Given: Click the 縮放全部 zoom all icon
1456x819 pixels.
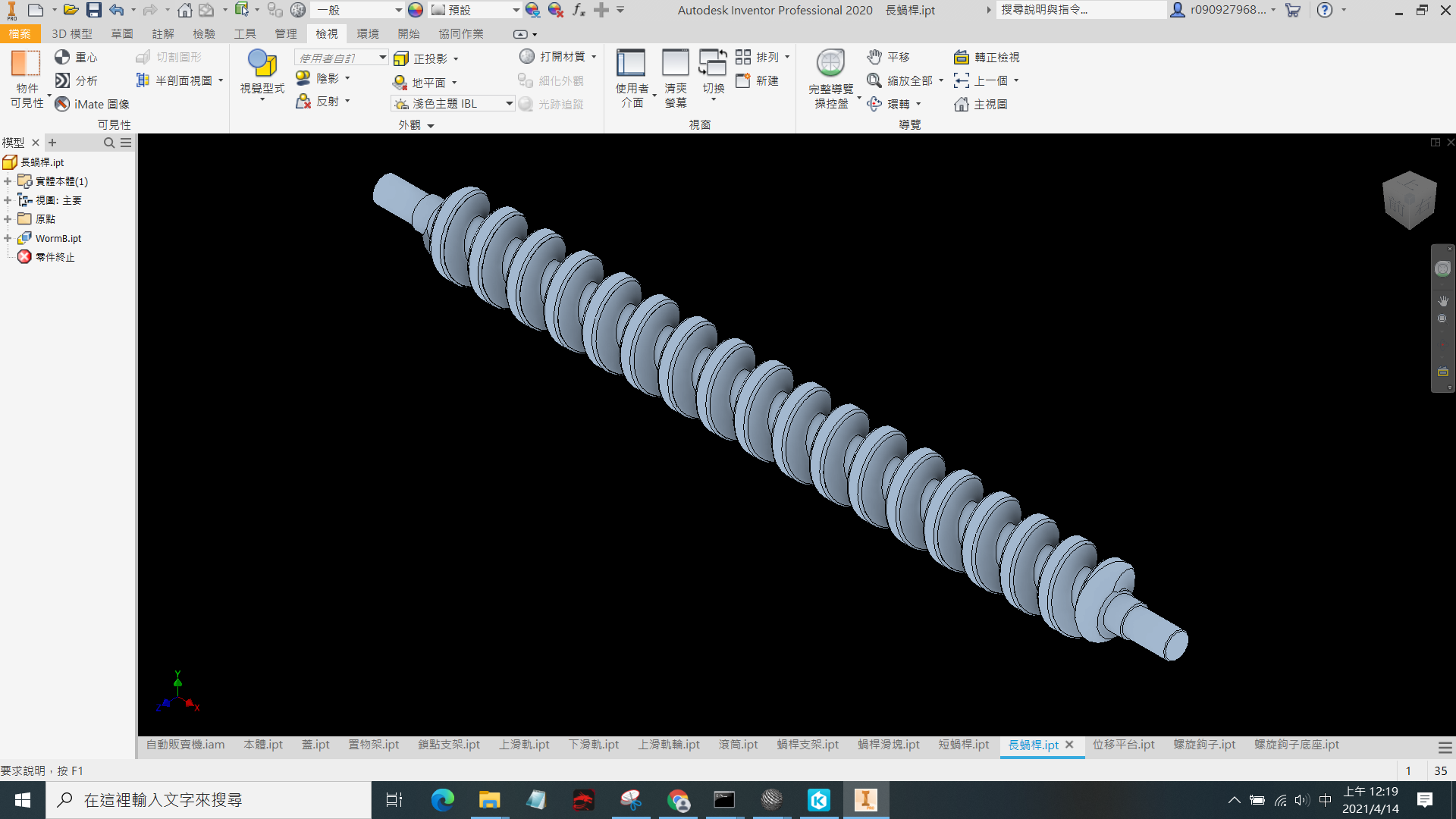Looking at the screenshot, I should [x=874, y=80].
